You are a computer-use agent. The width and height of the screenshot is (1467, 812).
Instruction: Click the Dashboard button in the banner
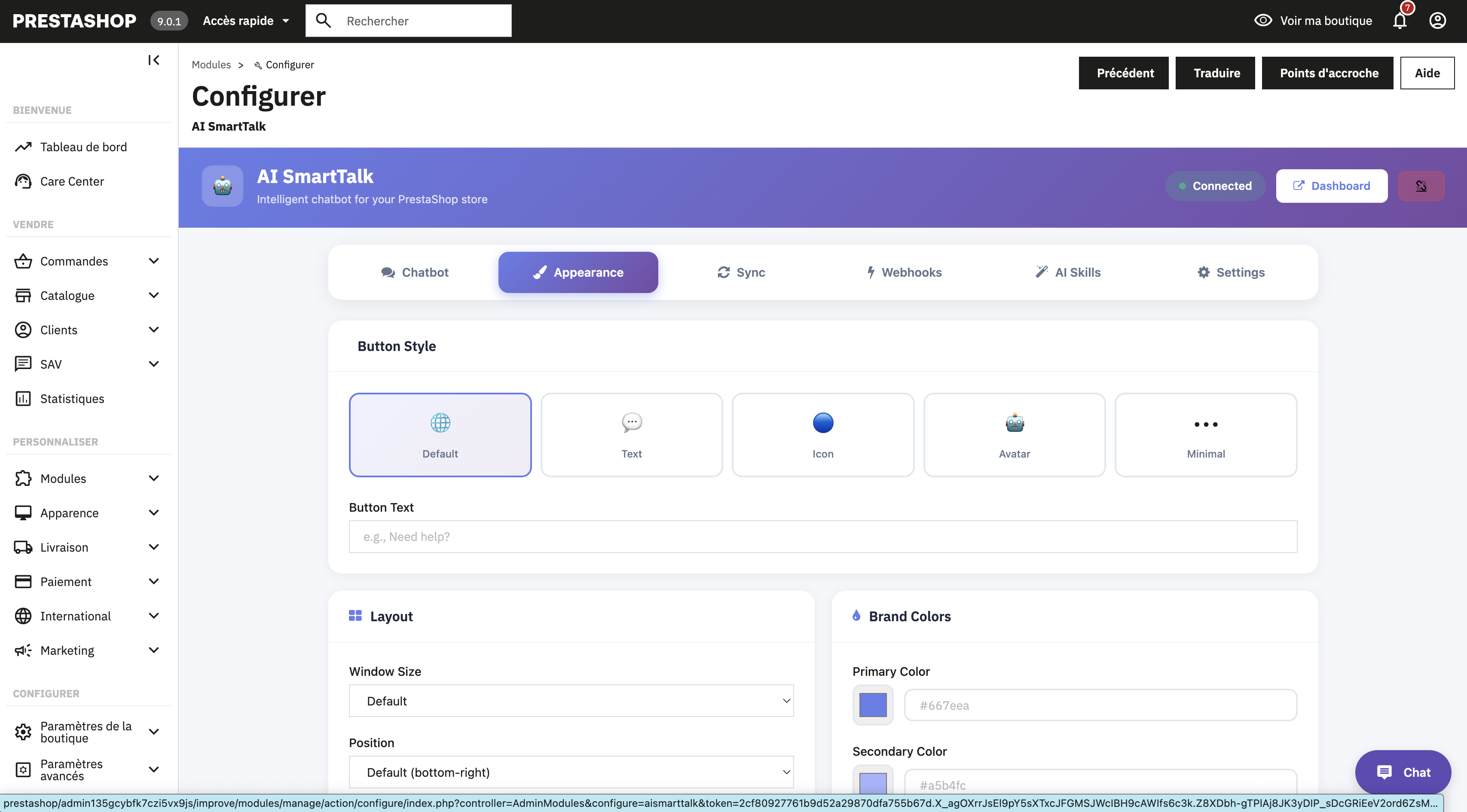coord(1332,186)
